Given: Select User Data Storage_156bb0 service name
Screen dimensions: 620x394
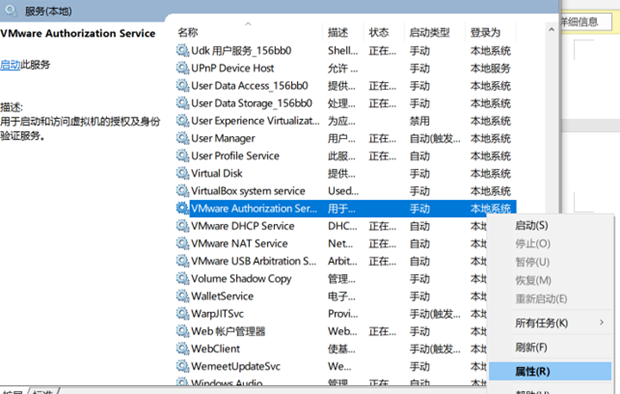Looking at the screenshot, I should [251, 103].
